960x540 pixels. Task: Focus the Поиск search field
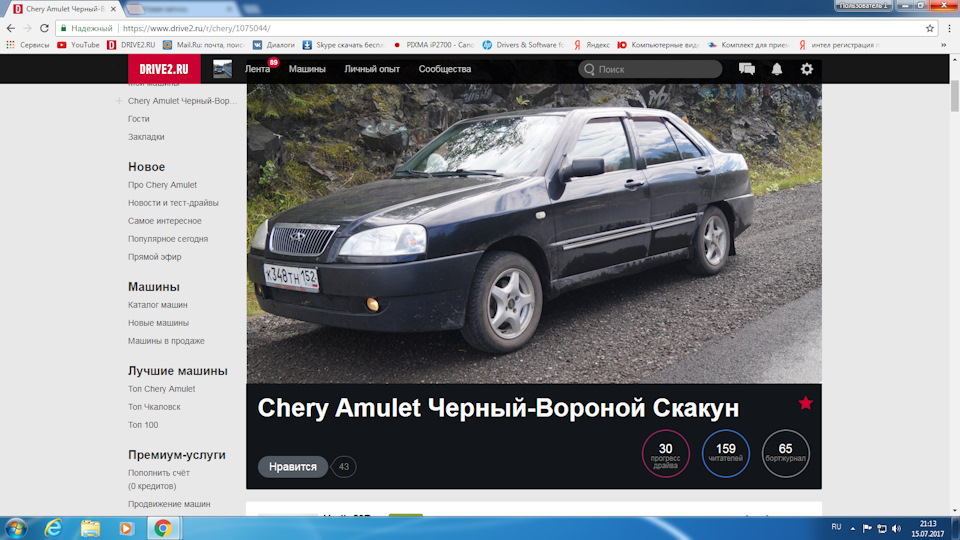coord(650,69)
